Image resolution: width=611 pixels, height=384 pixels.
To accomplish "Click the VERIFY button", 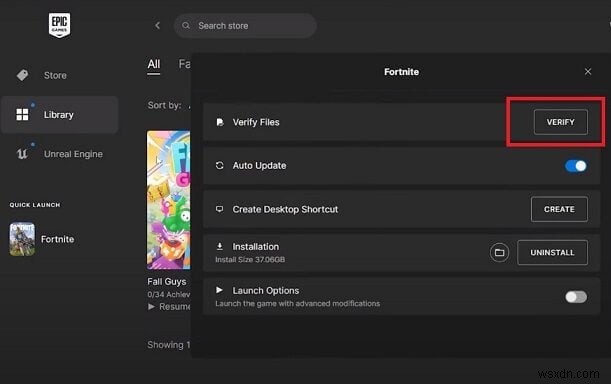I will [560, 122].
